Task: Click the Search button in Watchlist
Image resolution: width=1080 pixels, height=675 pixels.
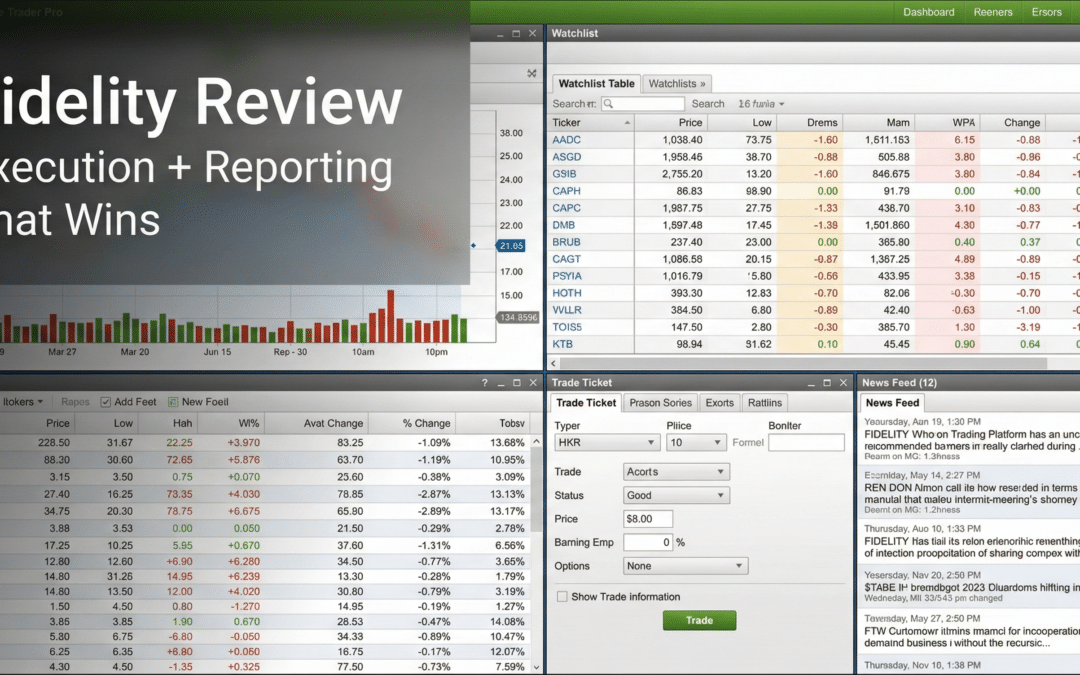Action: (x=708, y=103)
